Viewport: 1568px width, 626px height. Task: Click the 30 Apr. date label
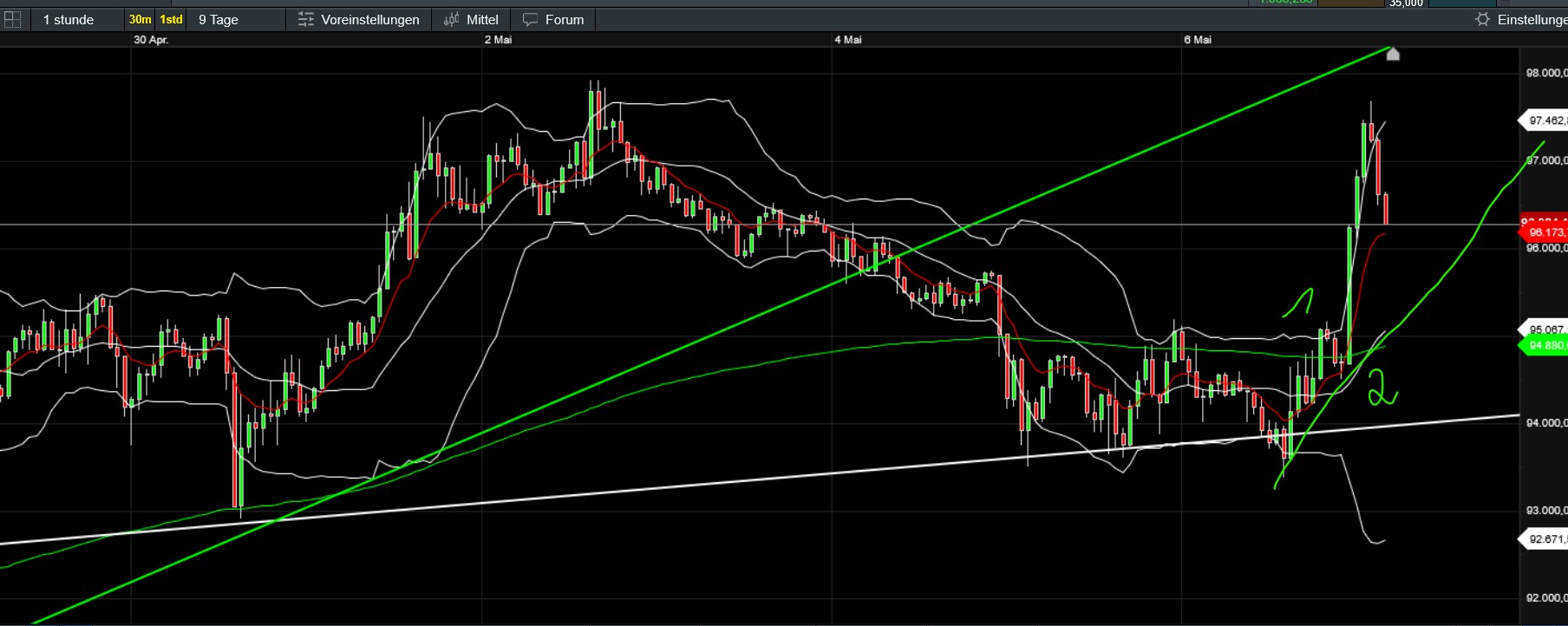151,40
